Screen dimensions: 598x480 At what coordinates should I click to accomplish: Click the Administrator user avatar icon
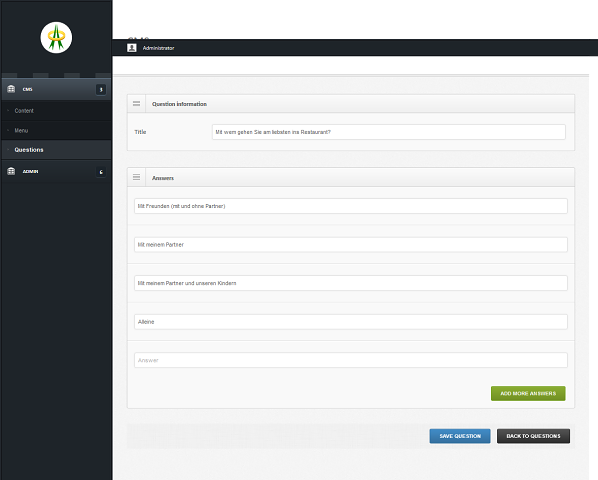pyautogui.click(x=132, y=48)
